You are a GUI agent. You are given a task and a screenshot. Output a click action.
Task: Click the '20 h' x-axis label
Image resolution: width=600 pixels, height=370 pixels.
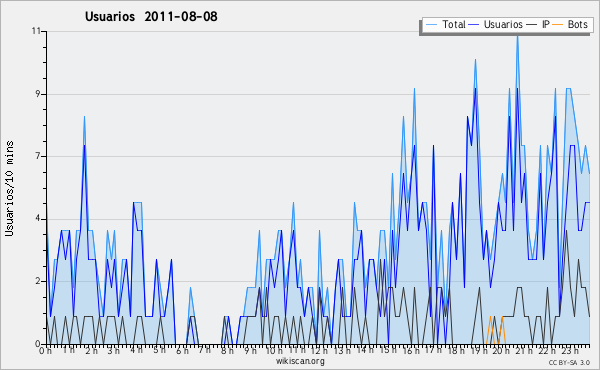coord(501,351)
